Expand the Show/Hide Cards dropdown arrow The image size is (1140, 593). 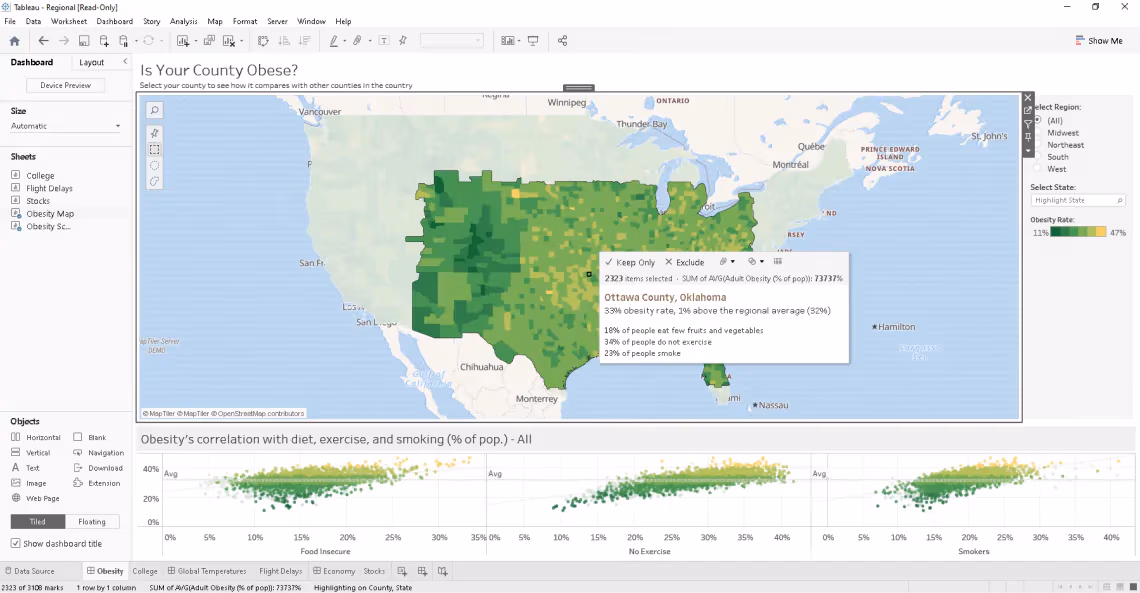tap(518, 41)
